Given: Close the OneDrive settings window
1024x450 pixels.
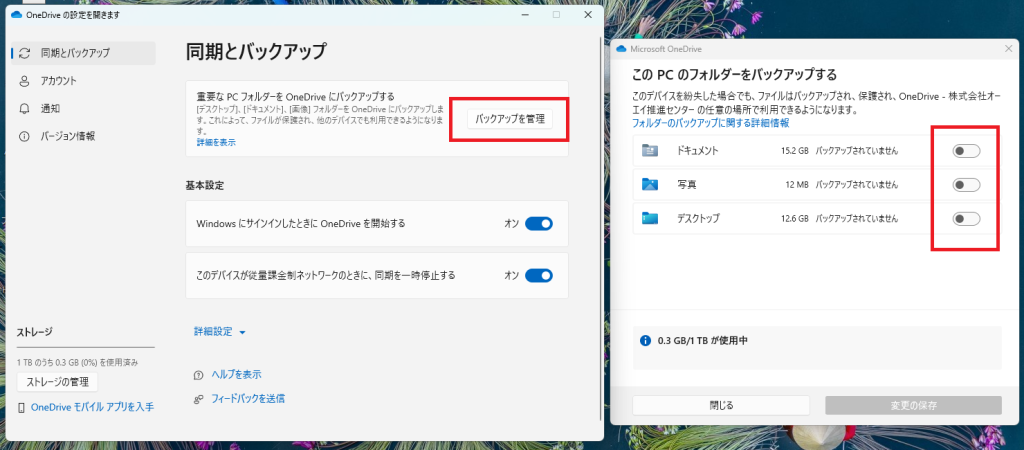Looking at the screenshot, I should pyautogui.click(x=588, y=14).
